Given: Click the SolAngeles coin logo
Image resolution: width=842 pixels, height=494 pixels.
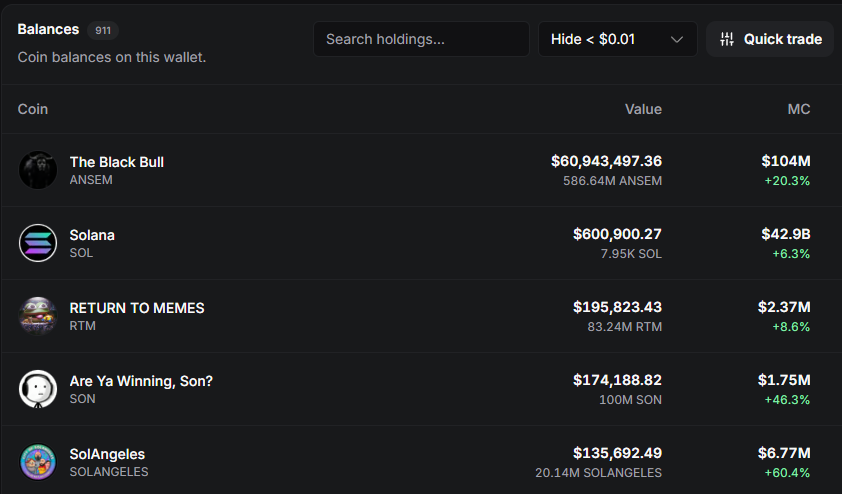Looking at the screenshot, I should point(38,462).
